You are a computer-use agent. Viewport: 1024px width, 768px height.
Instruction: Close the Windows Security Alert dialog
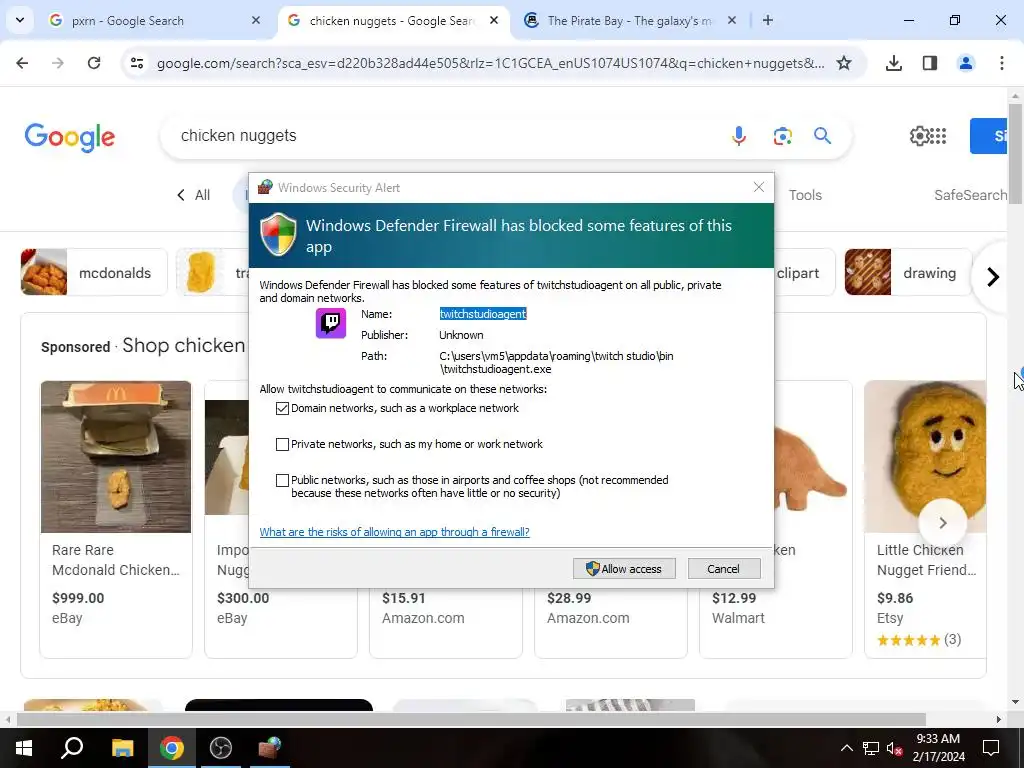758,187
